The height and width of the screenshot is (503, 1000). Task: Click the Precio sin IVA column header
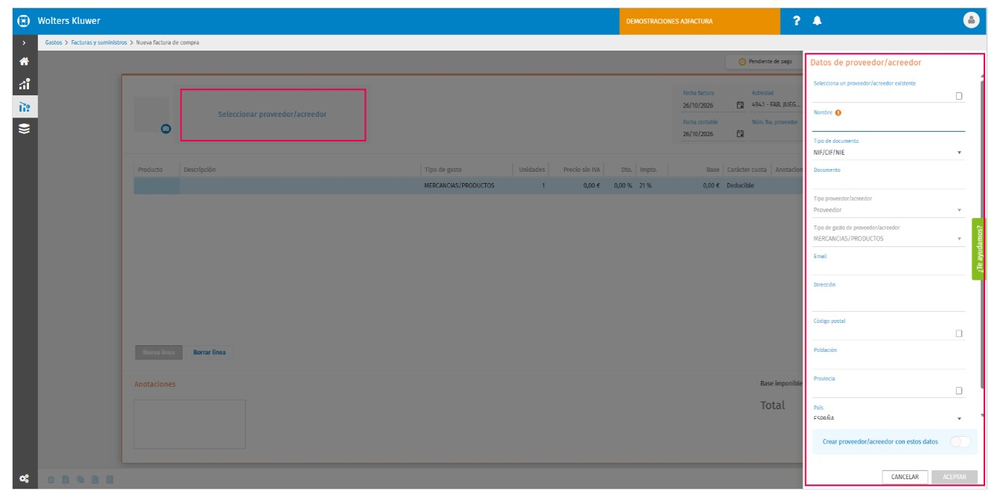(582, 170)
